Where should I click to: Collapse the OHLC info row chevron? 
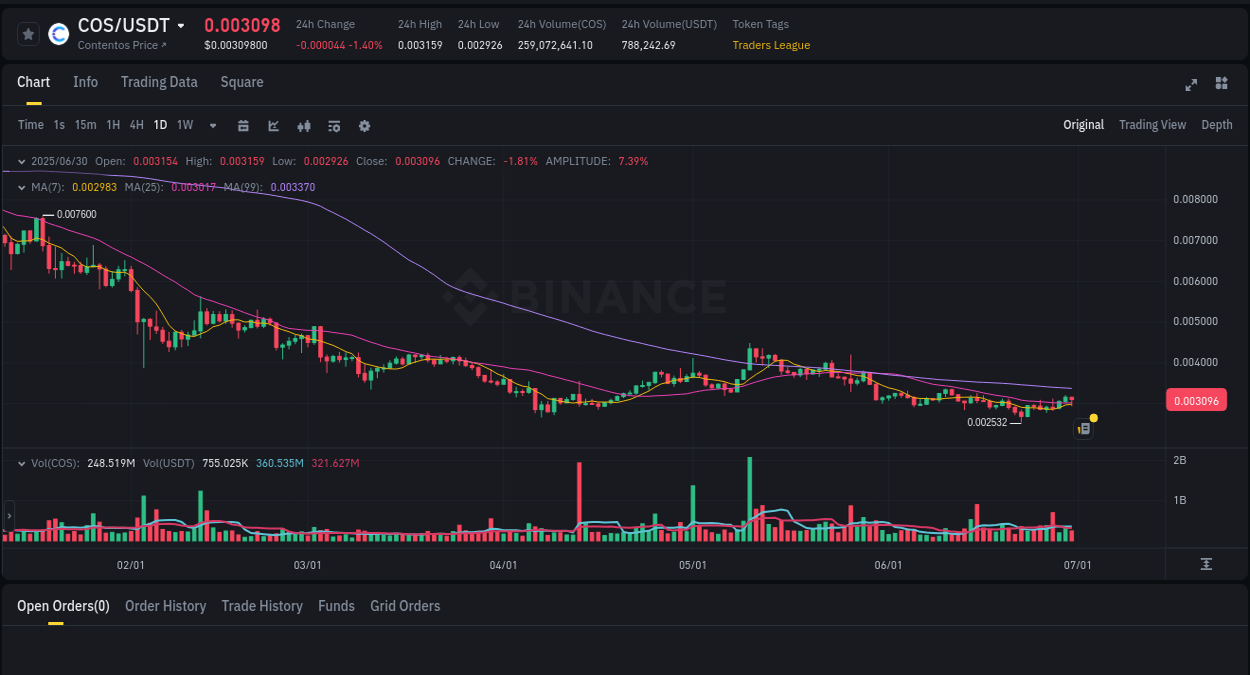click(x=20, y=160)
